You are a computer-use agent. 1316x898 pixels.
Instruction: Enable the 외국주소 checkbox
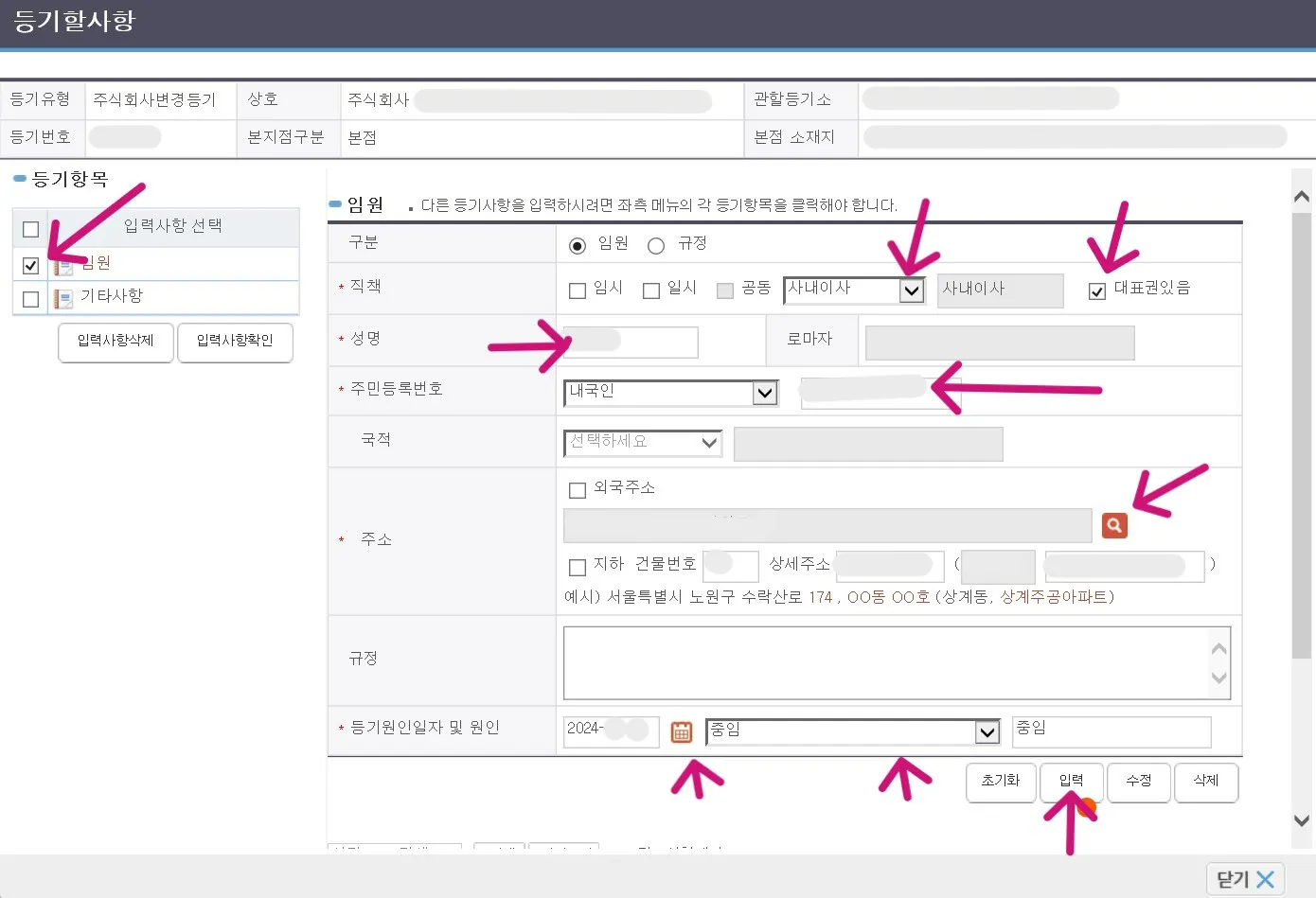point(578,489)
